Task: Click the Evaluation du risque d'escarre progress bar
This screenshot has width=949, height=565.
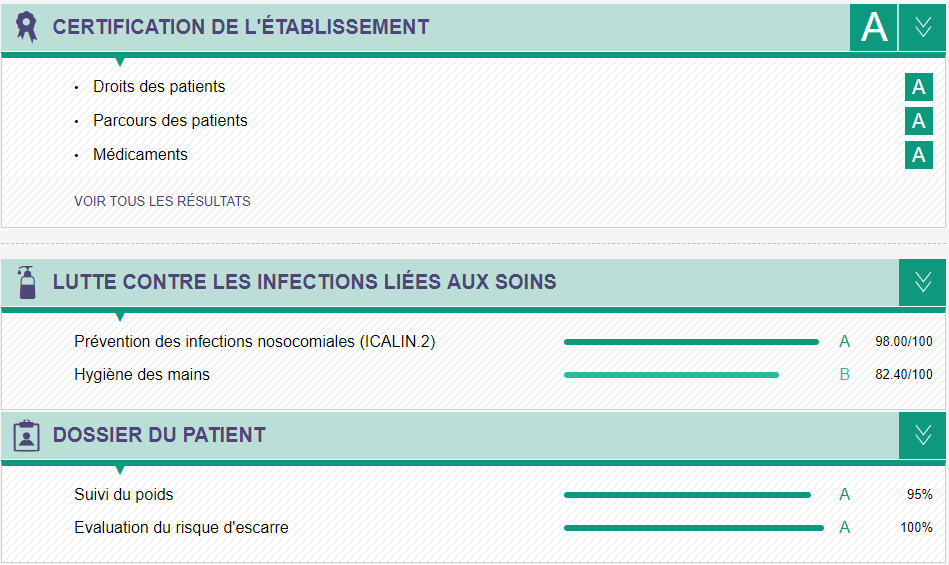Action: 694,528
